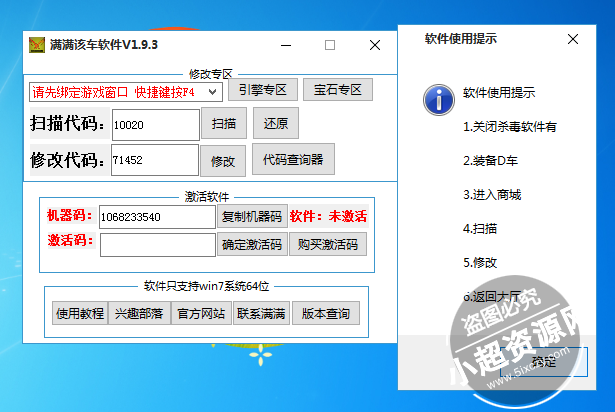Click the 扫描代码 label
Screen dimensions: 615x412
point(68,123)
